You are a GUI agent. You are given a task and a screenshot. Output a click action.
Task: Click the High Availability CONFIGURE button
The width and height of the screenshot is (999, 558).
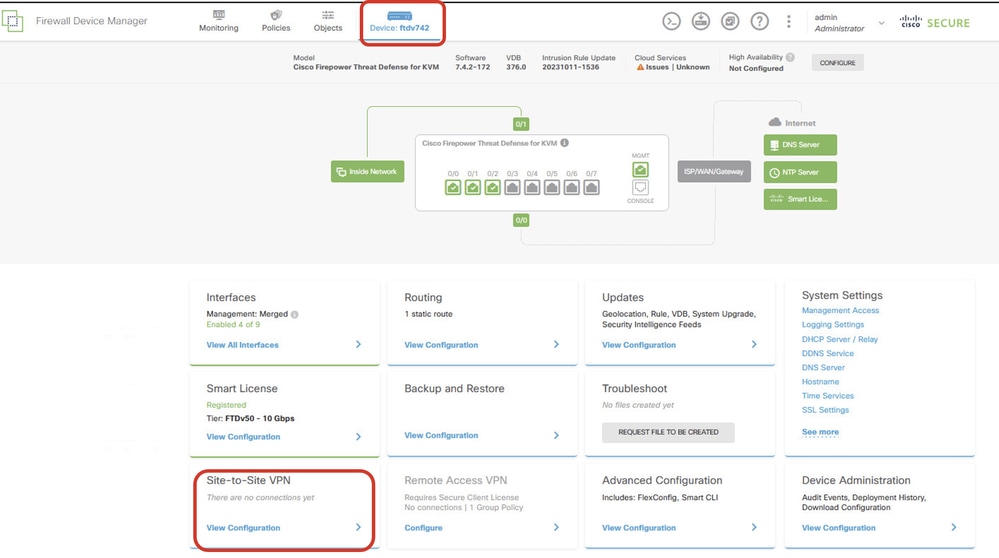click(x=837, y=62)
